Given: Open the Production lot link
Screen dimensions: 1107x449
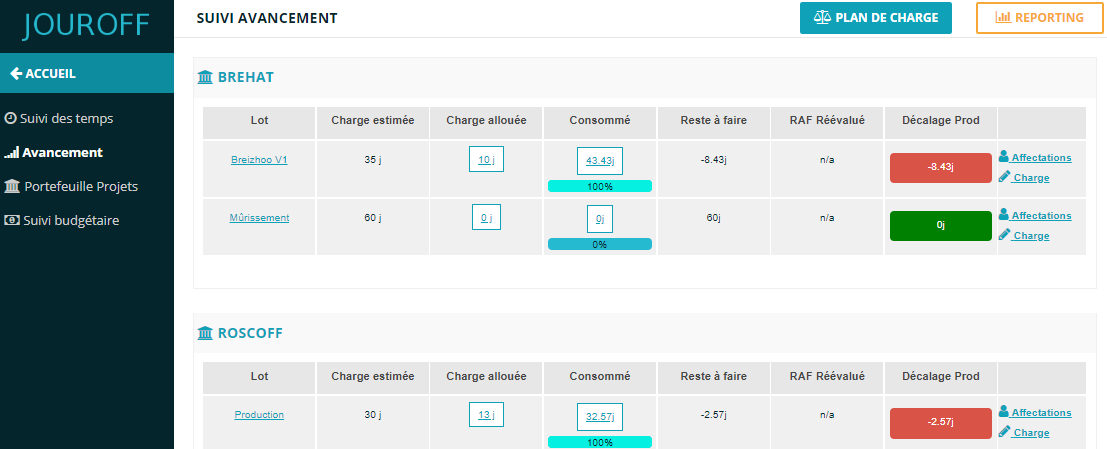Looking at the screenshot, I should coord(259,414).
